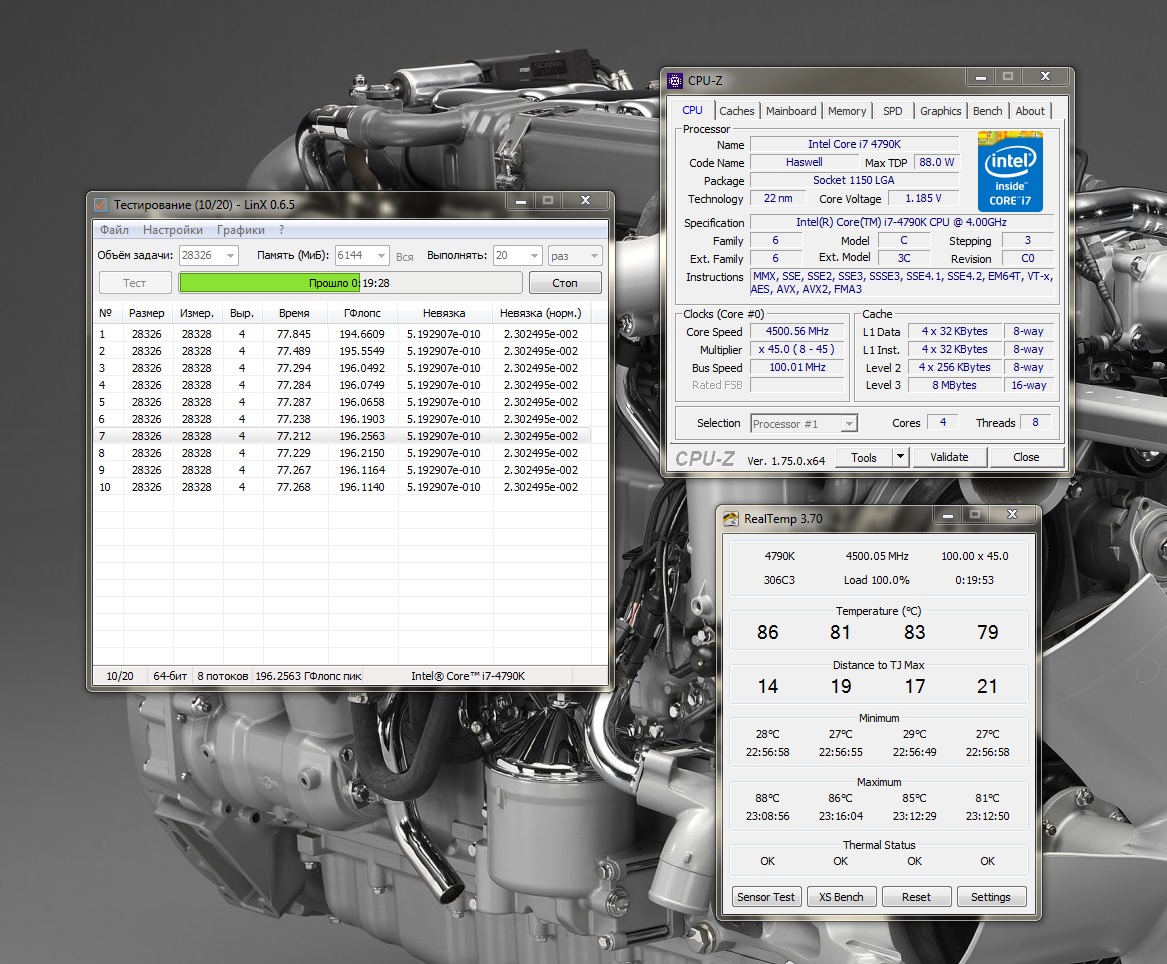Select LinX result row 1 with 194.6609
This screenshot has height=964, width=1167.
(x=342, y=334)
